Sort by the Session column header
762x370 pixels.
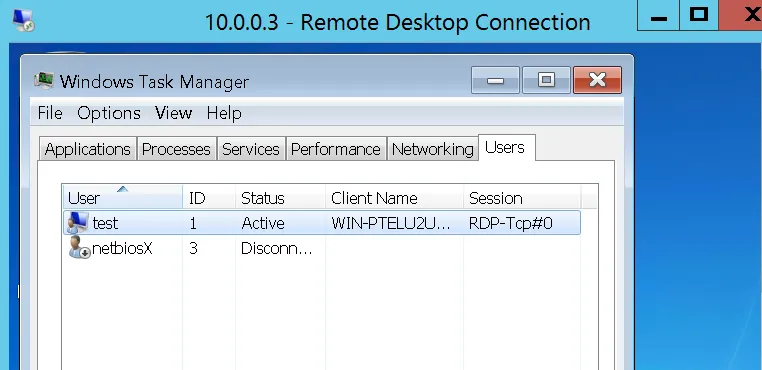[522, 198]
